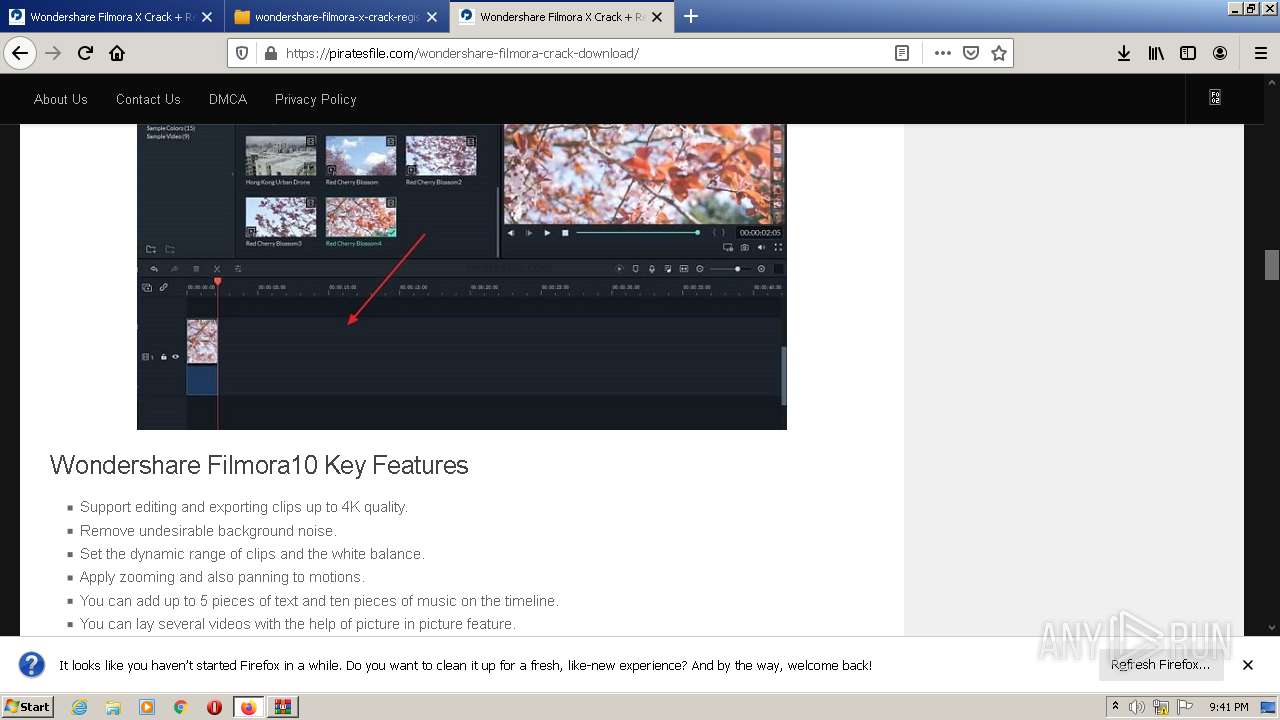The image size is (1280, 720).
Task: Open a new tab with plus button
Action: click(691, 17)
